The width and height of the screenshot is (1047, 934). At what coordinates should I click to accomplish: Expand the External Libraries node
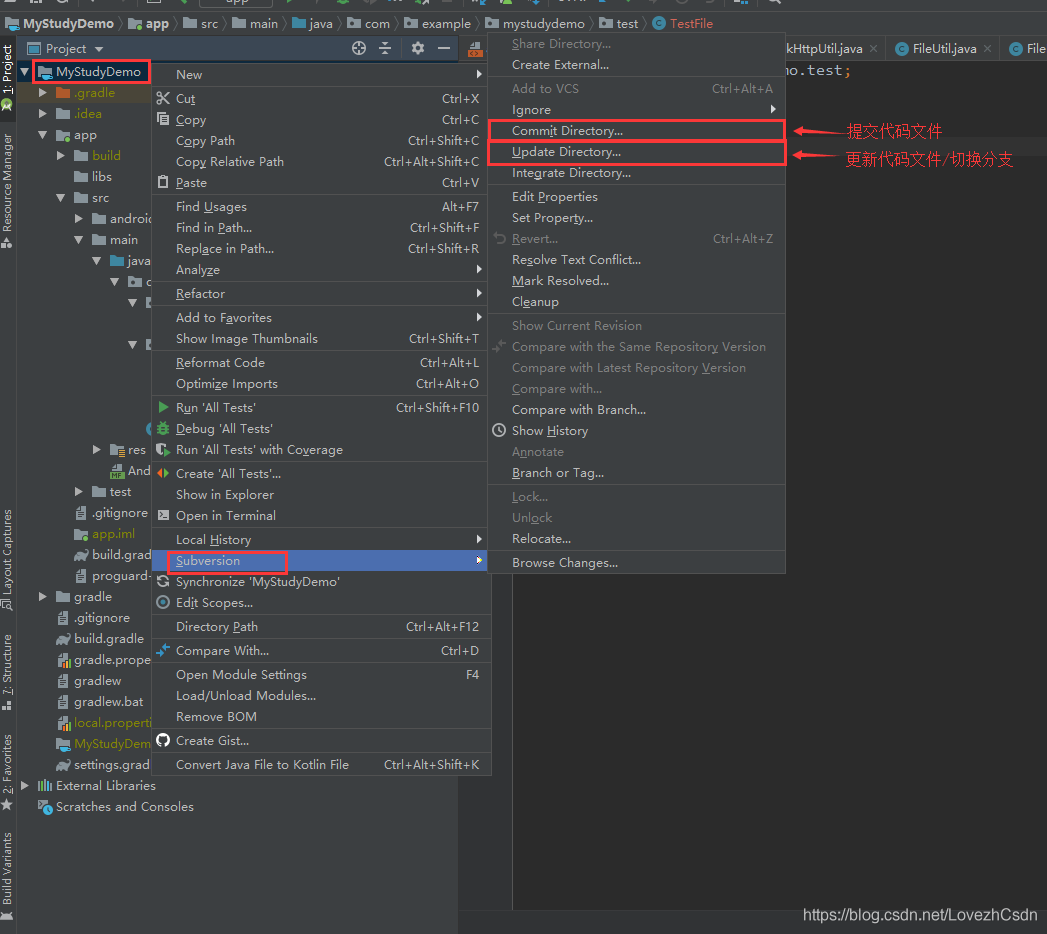coord(25,786)
